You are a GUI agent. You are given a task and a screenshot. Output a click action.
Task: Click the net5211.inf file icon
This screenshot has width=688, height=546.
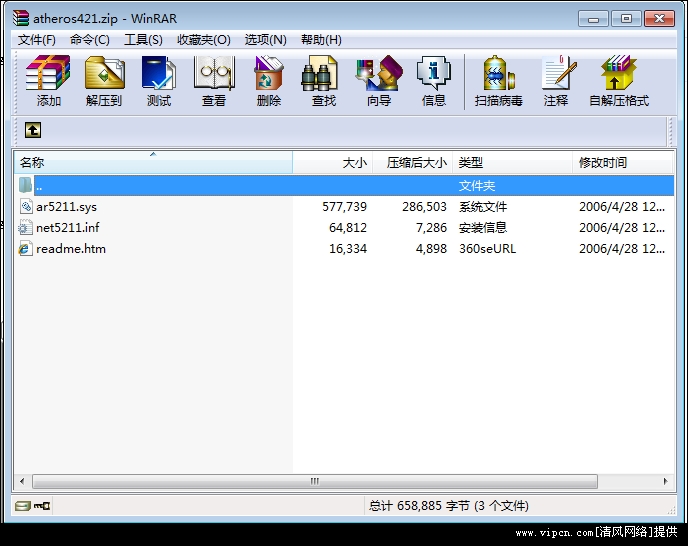(x=25, y=227)
